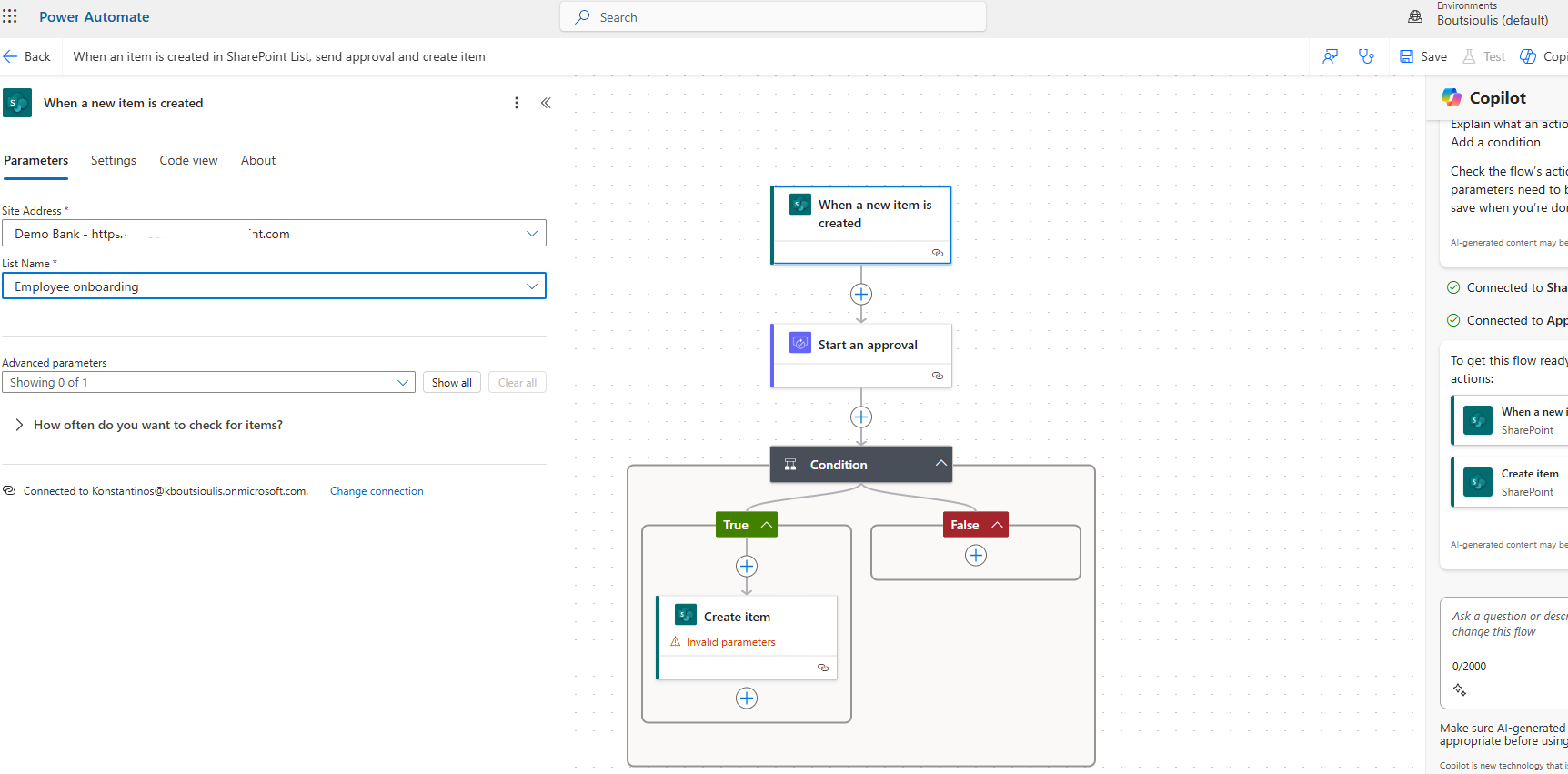Image resolution: width=1568 pixels, height=774 pixels.
Task: Click Clear all button
Action: (518, 383)
